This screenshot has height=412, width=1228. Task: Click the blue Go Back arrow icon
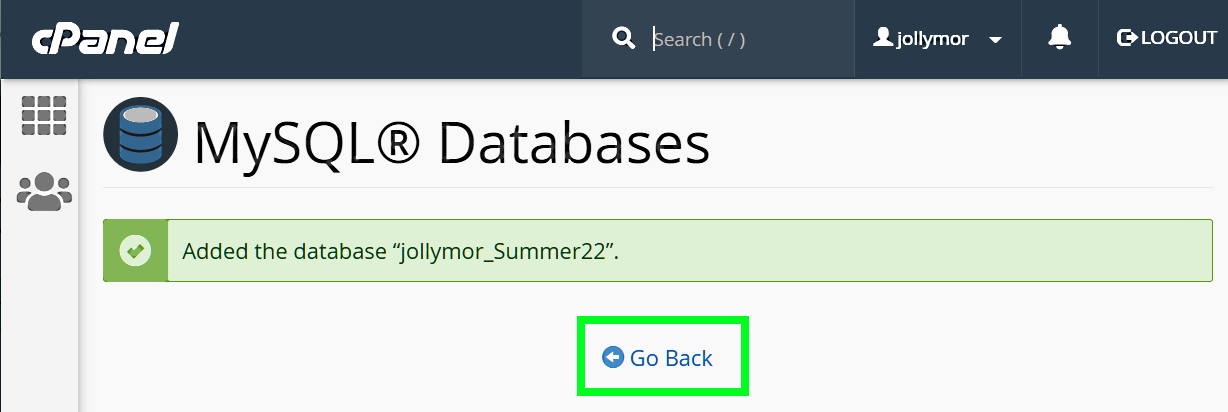(612, 357)
